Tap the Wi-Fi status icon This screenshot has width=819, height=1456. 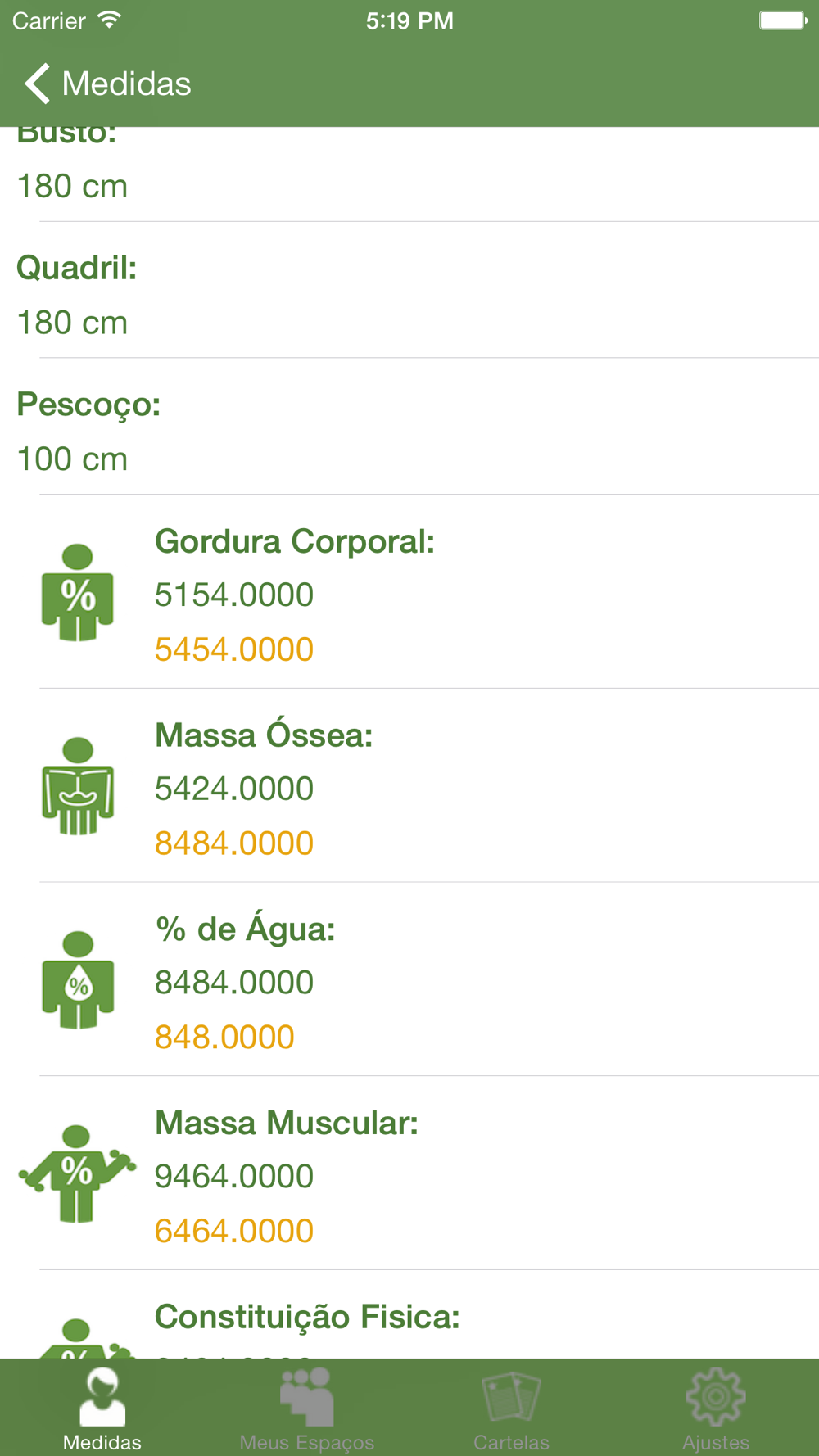pyautogui.click(x=109, y=20)
